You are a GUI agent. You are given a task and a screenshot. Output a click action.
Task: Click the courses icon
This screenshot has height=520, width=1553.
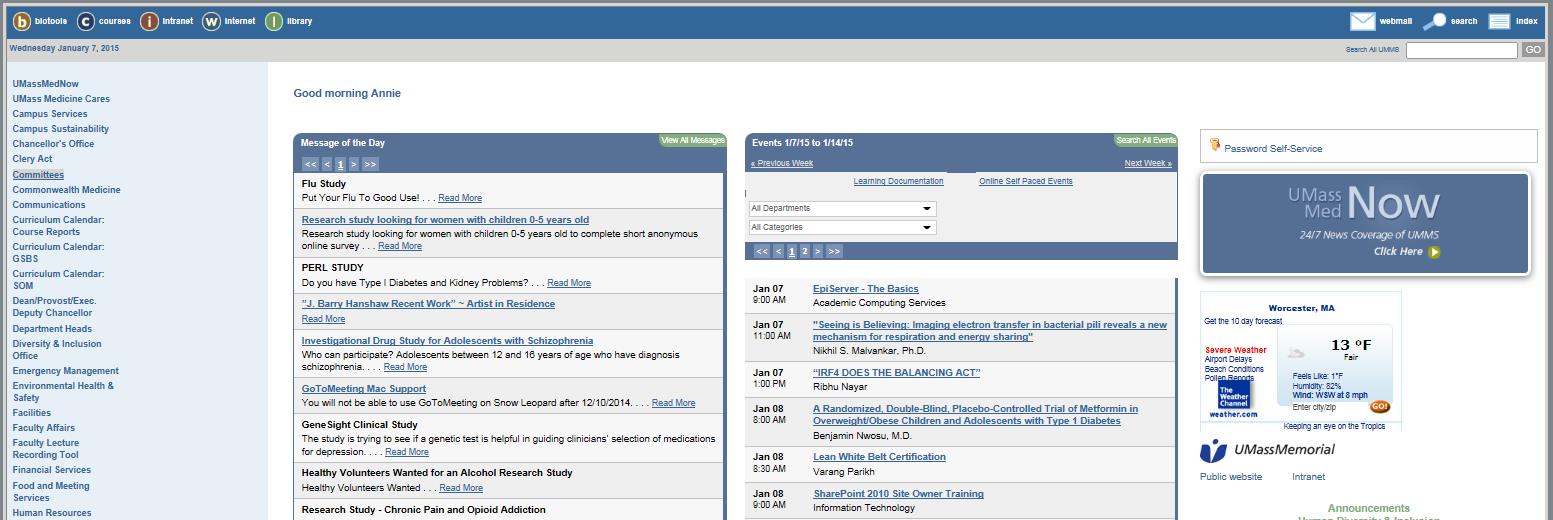86,21
